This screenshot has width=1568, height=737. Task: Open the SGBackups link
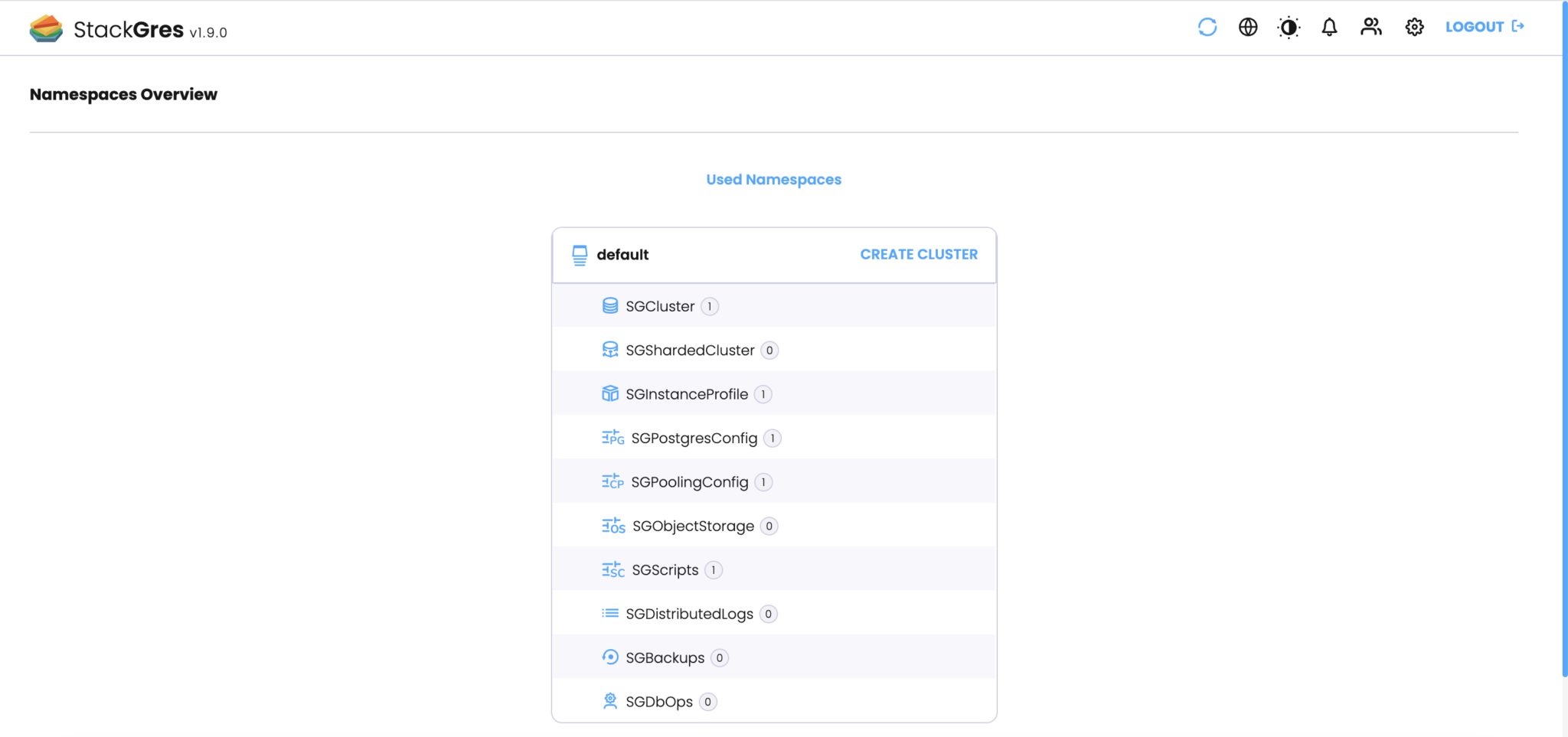pyautogui.click(x=665, y=657)
